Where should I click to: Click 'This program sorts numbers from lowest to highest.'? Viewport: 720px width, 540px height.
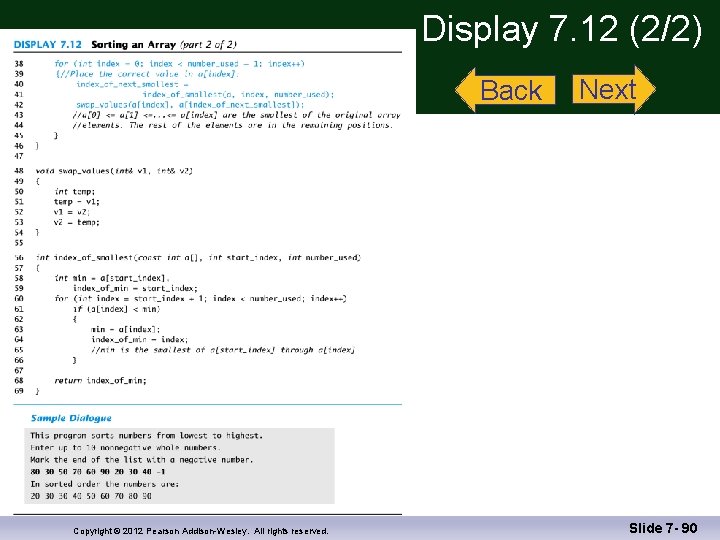(x=146, y=435)
